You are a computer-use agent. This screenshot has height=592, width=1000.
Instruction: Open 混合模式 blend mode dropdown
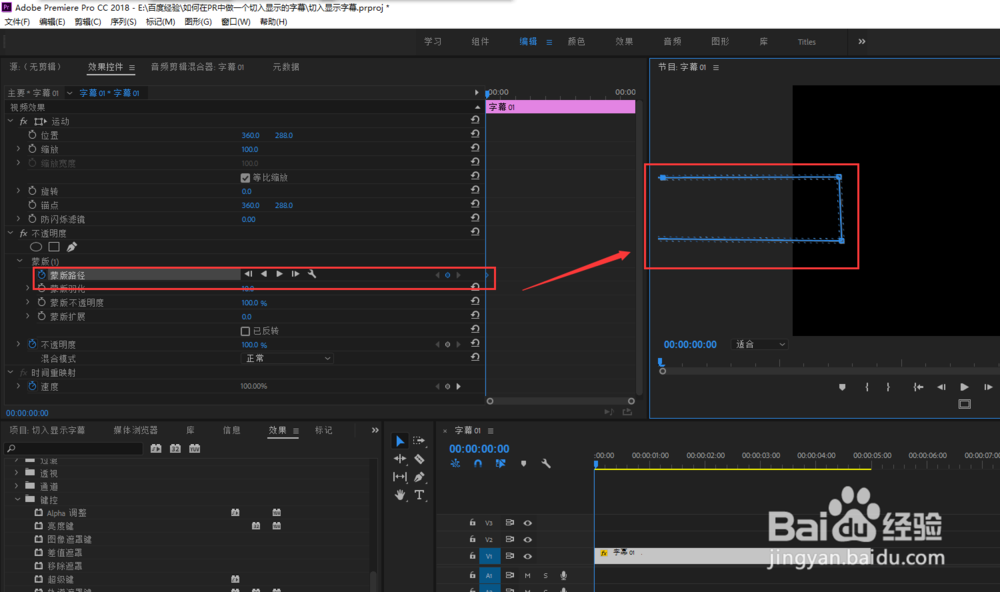[x=288, y=359]
